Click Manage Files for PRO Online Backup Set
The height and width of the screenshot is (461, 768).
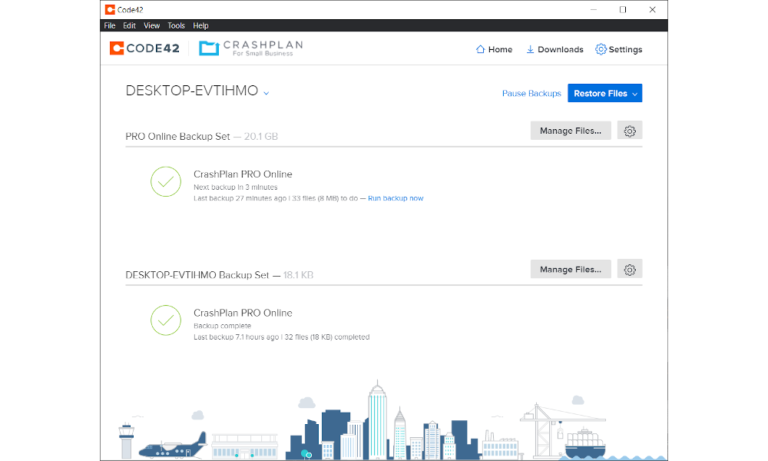(x=571, y=131)
